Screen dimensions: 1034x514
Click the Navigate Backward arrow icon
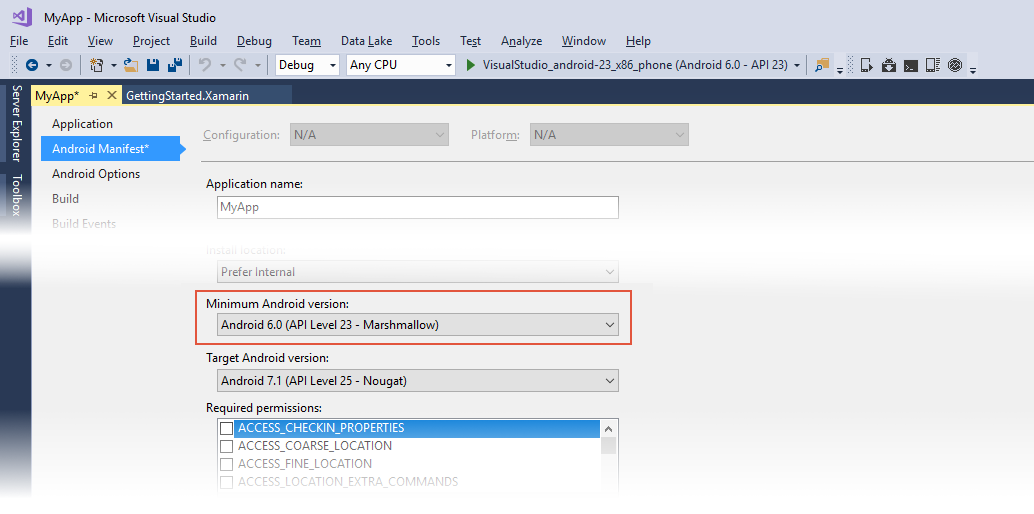(x=31, y=65)
